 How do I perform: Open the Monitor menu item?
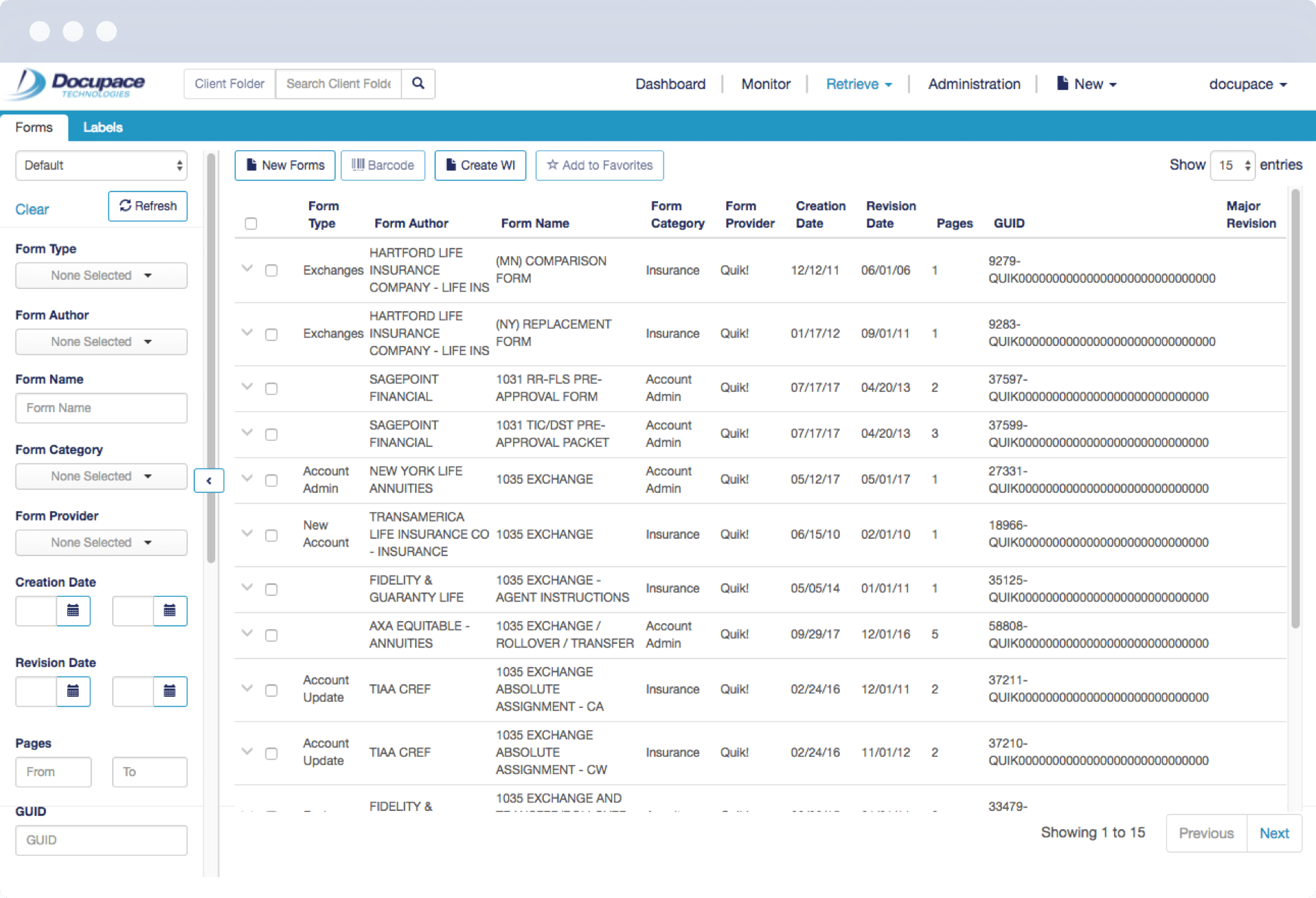(766, 84)
